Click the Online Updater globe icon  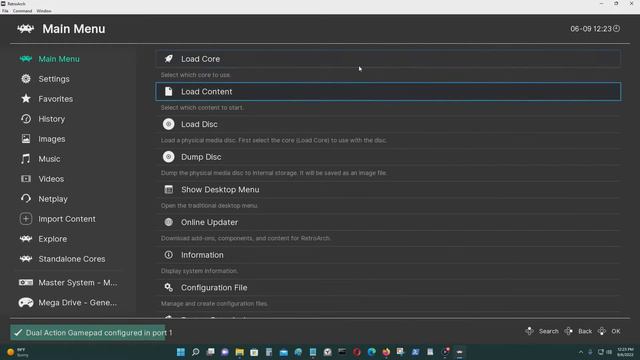[x=169, y=222]
